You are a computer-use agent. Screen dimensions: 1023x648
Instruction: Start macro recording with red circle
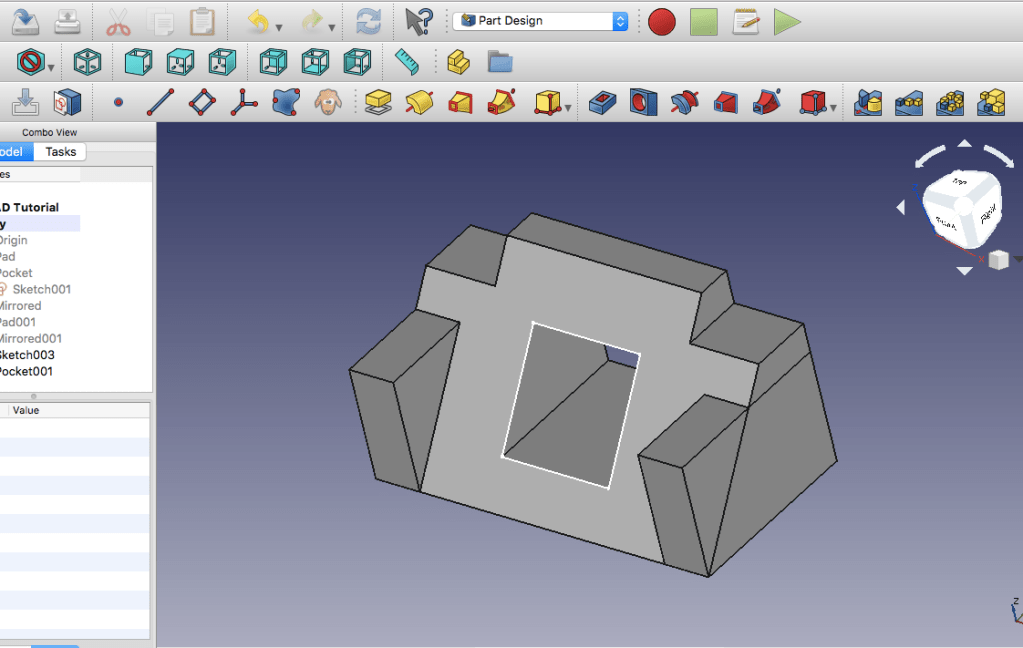coord(661,21)
